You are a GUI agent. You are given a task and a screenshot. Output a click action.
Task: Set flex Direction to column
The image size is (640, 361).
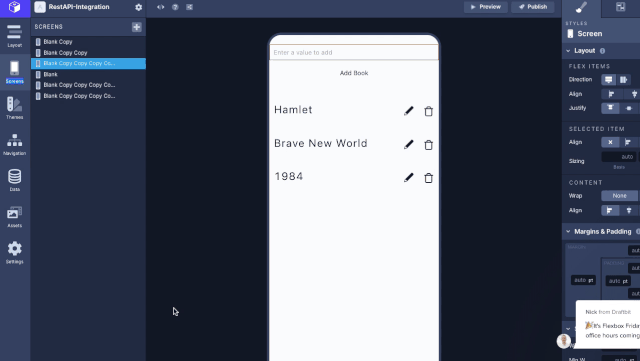(609, 80)
